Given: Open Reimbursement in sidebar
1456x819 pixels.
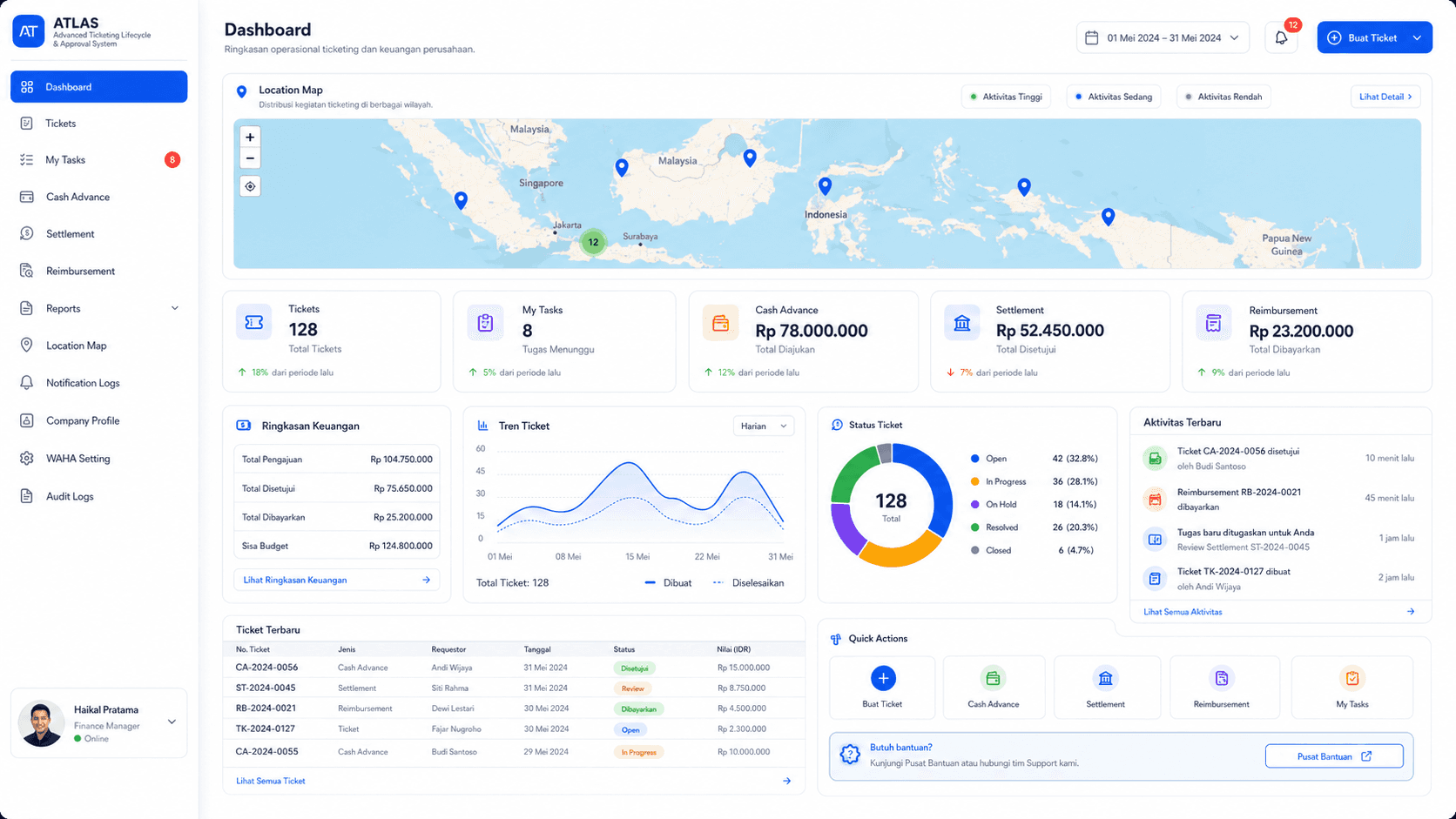Looking at the screenshot, I should tap(98, 271).
